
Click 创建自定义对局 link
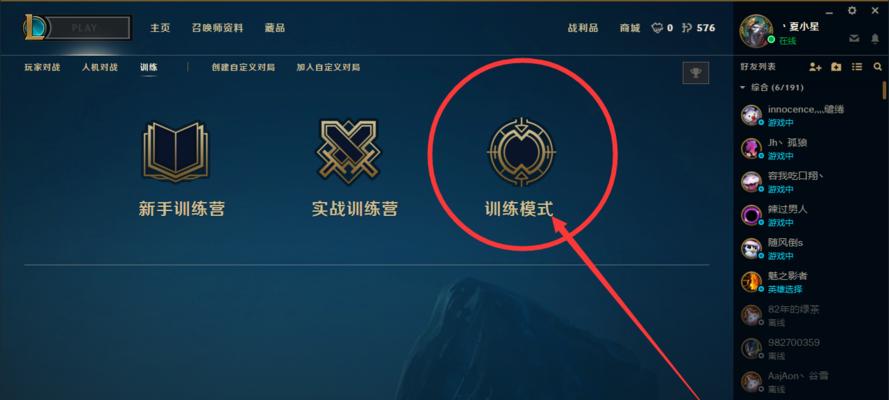click(243, 67)
